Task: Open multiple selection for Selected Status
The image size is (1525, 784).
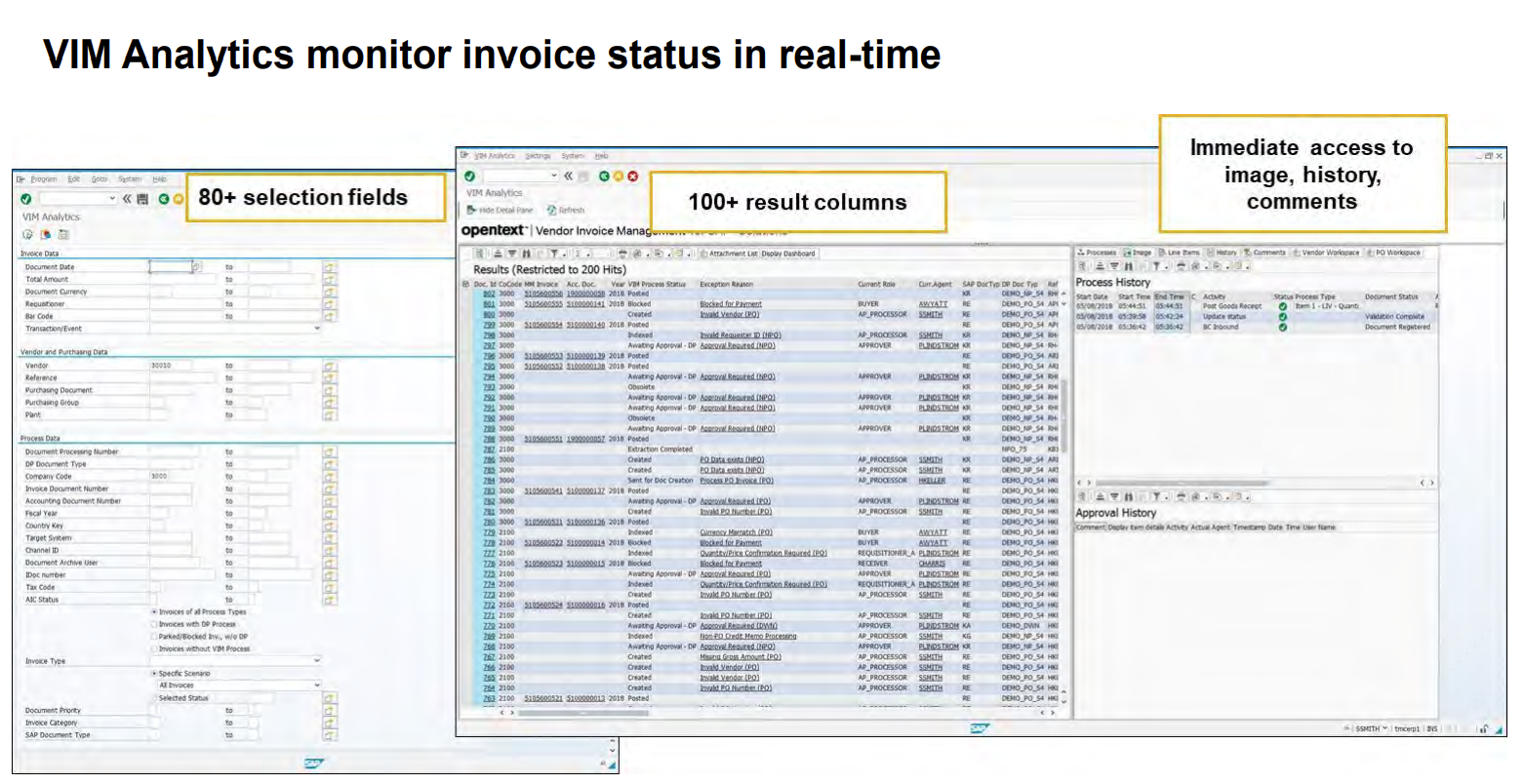Action: click(329, 698)
